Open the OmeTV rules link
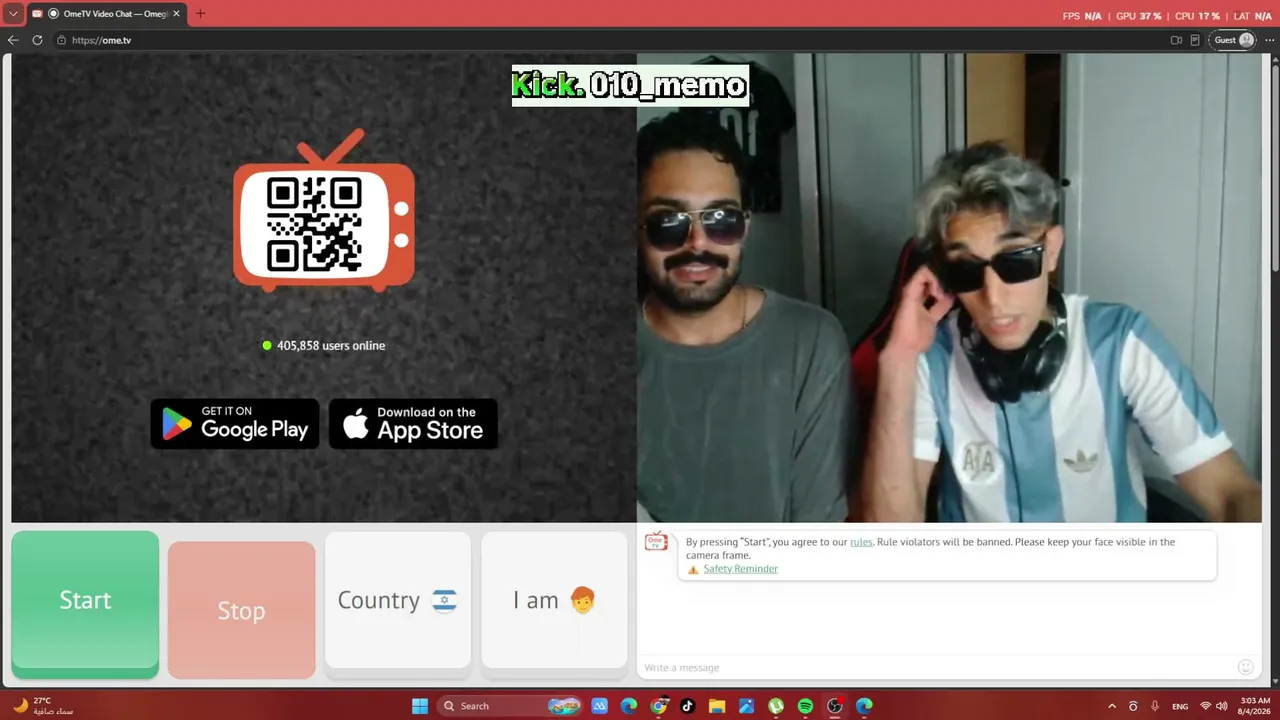This screenshot has height=720, width=1280. click(x=861, y=542)
